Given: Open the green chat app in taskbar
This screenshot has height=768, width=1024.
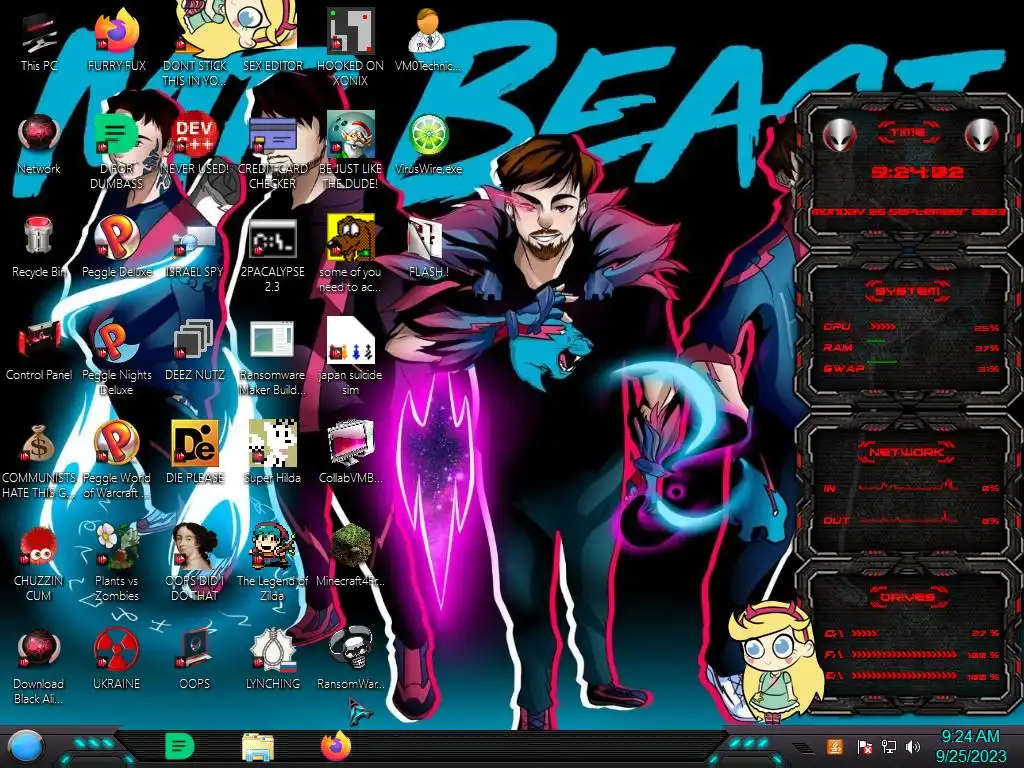Looking at the screenshot, I should tap(179, 746).
